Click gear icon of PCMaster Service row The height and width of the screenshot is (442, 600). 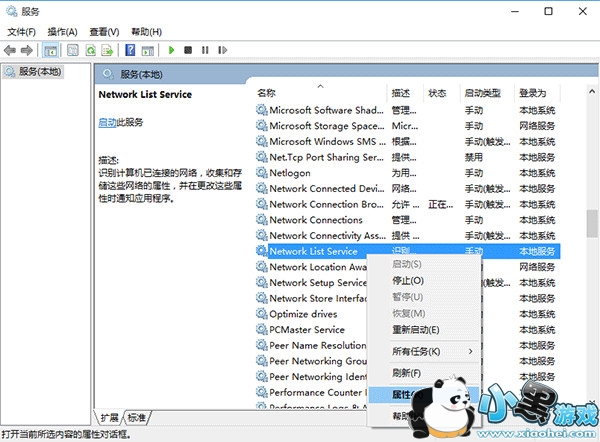tap(262, 330)
